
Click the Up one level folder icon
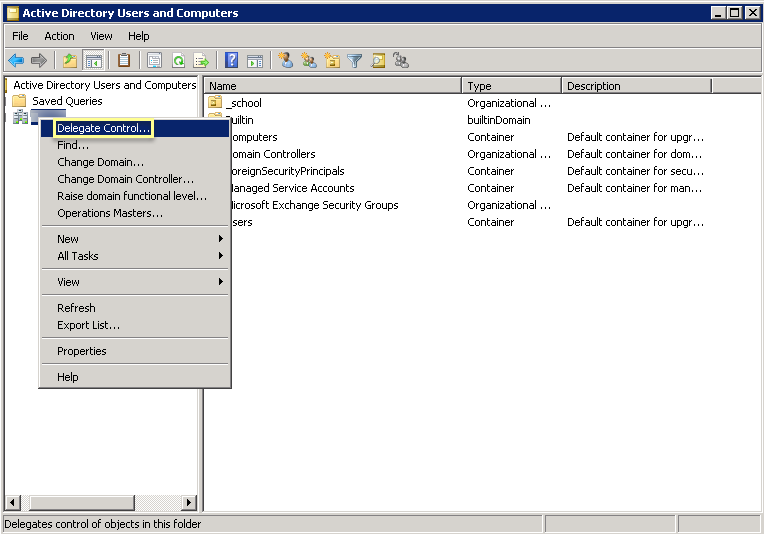69,60
